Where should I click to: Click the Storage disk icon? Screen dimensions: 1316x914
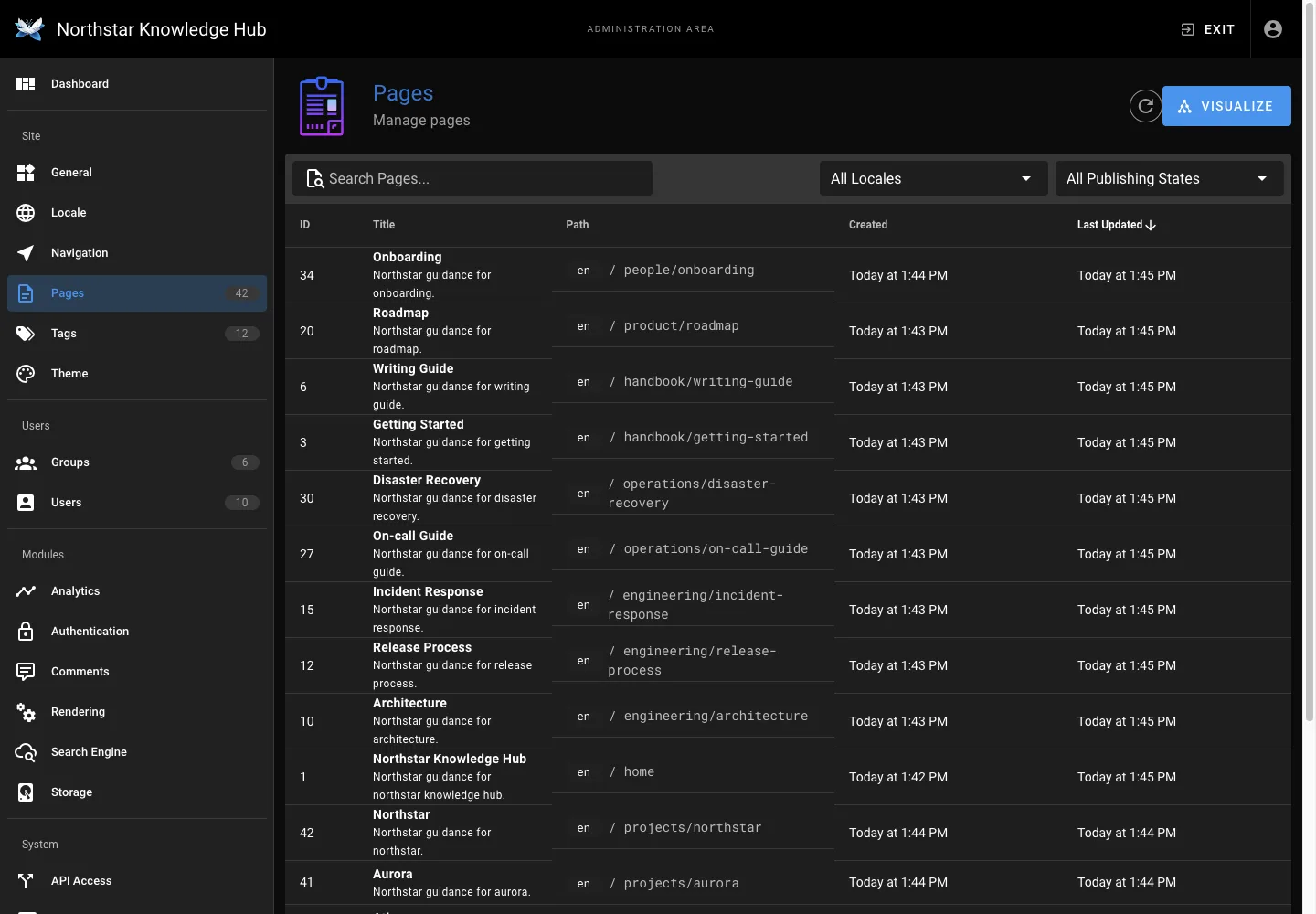[x=26, y=792]
